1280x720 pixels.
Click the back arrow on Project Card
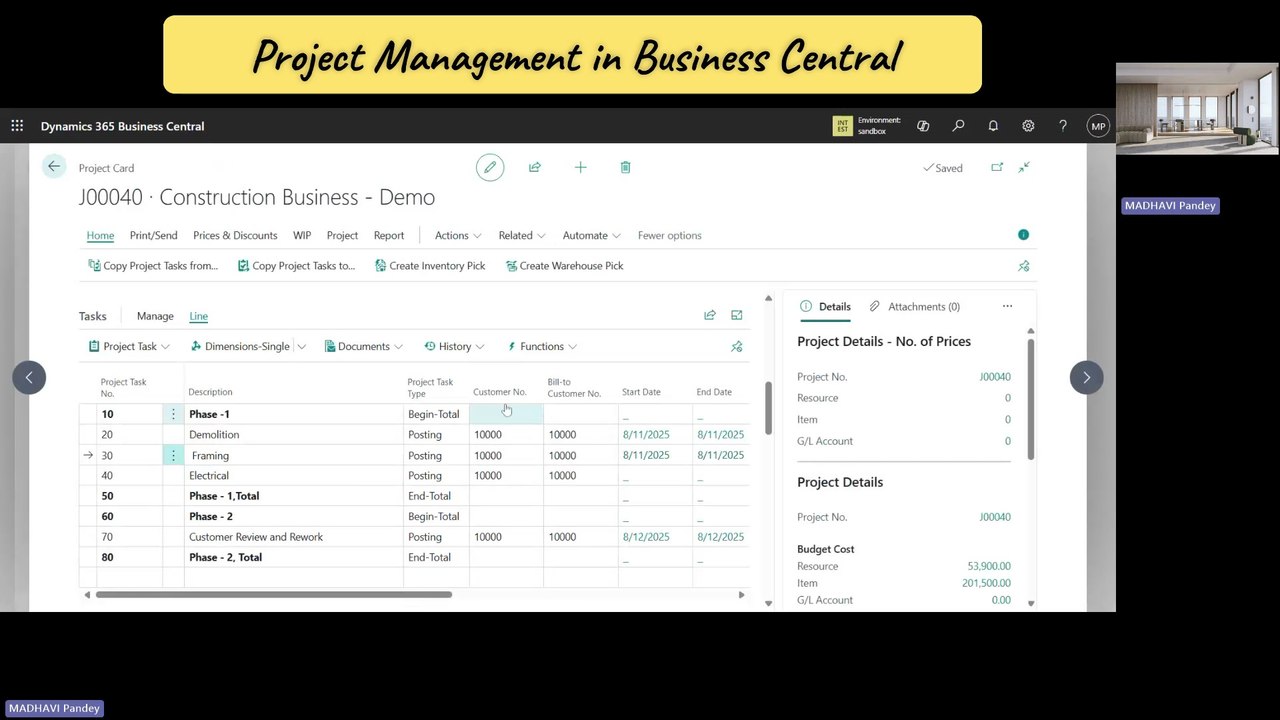53,167
